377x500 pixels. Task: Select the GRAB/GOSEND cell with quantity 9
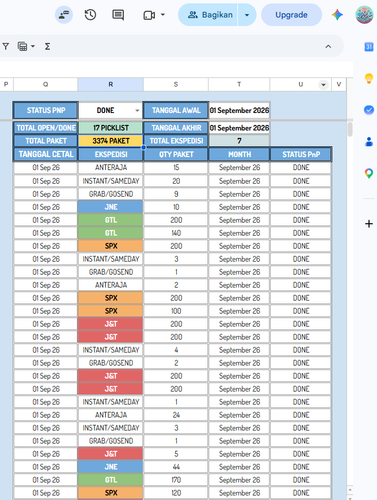pos(111,194)
